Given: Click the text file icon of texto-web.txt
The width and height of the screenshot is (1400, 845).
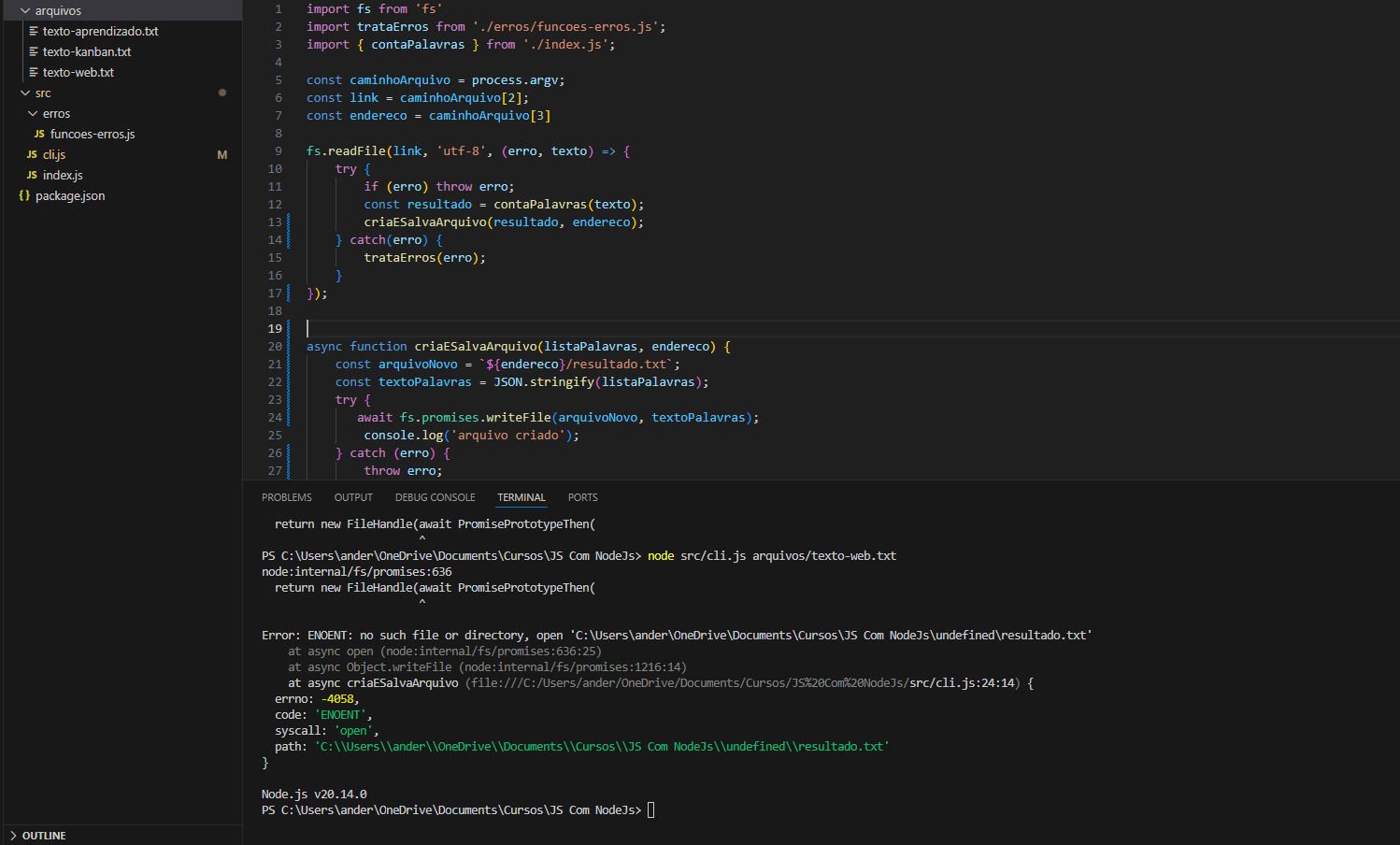Looking at the screenshot, I should (34, 72).
